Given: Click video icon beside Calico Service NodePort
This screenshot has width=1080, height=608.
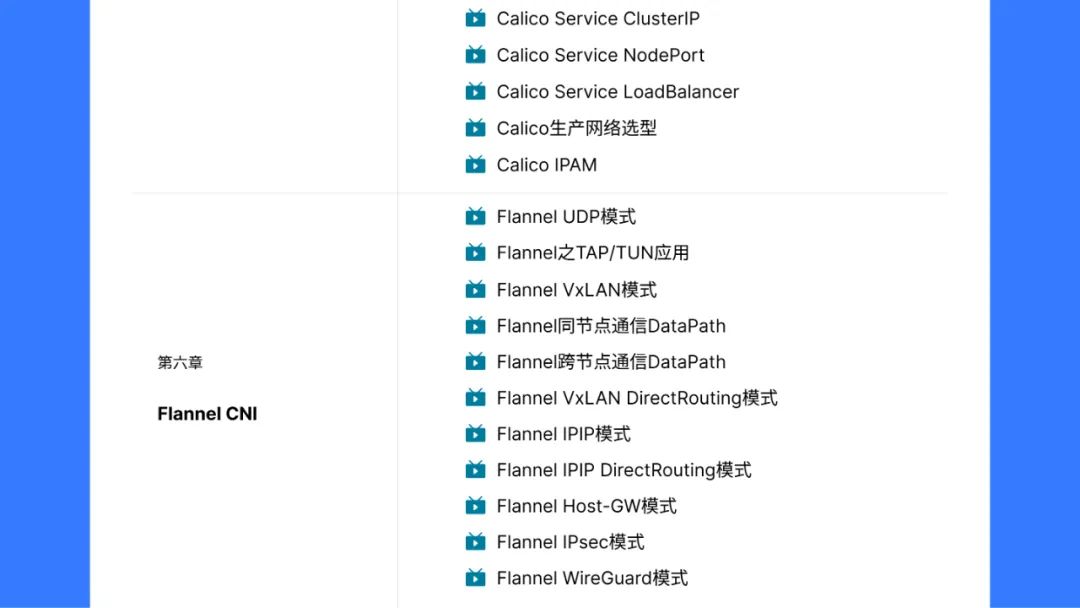Looking at the screenshot, I should pos(475,54).
